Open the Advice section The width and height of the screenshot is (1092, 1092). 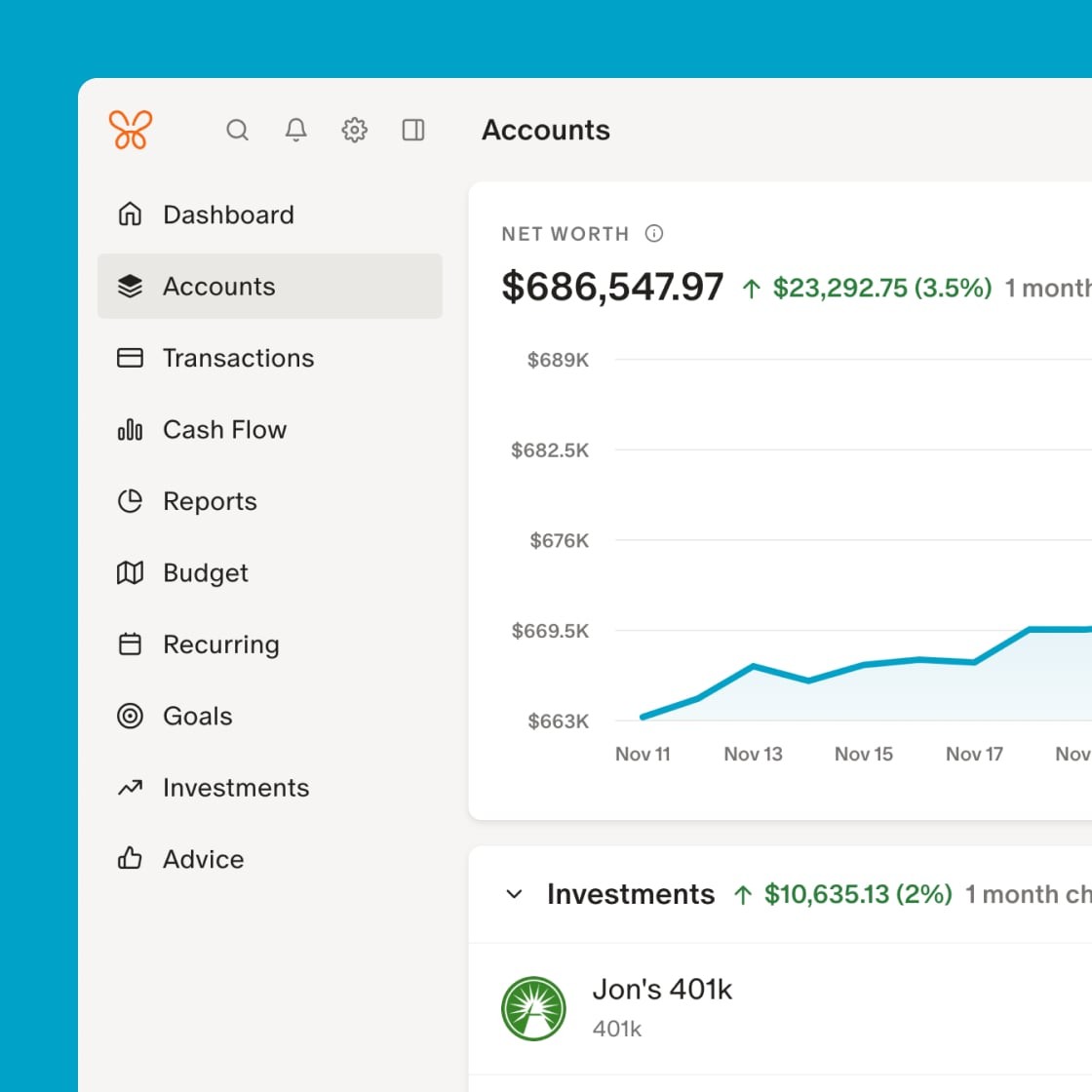click(x=203, y=859)
